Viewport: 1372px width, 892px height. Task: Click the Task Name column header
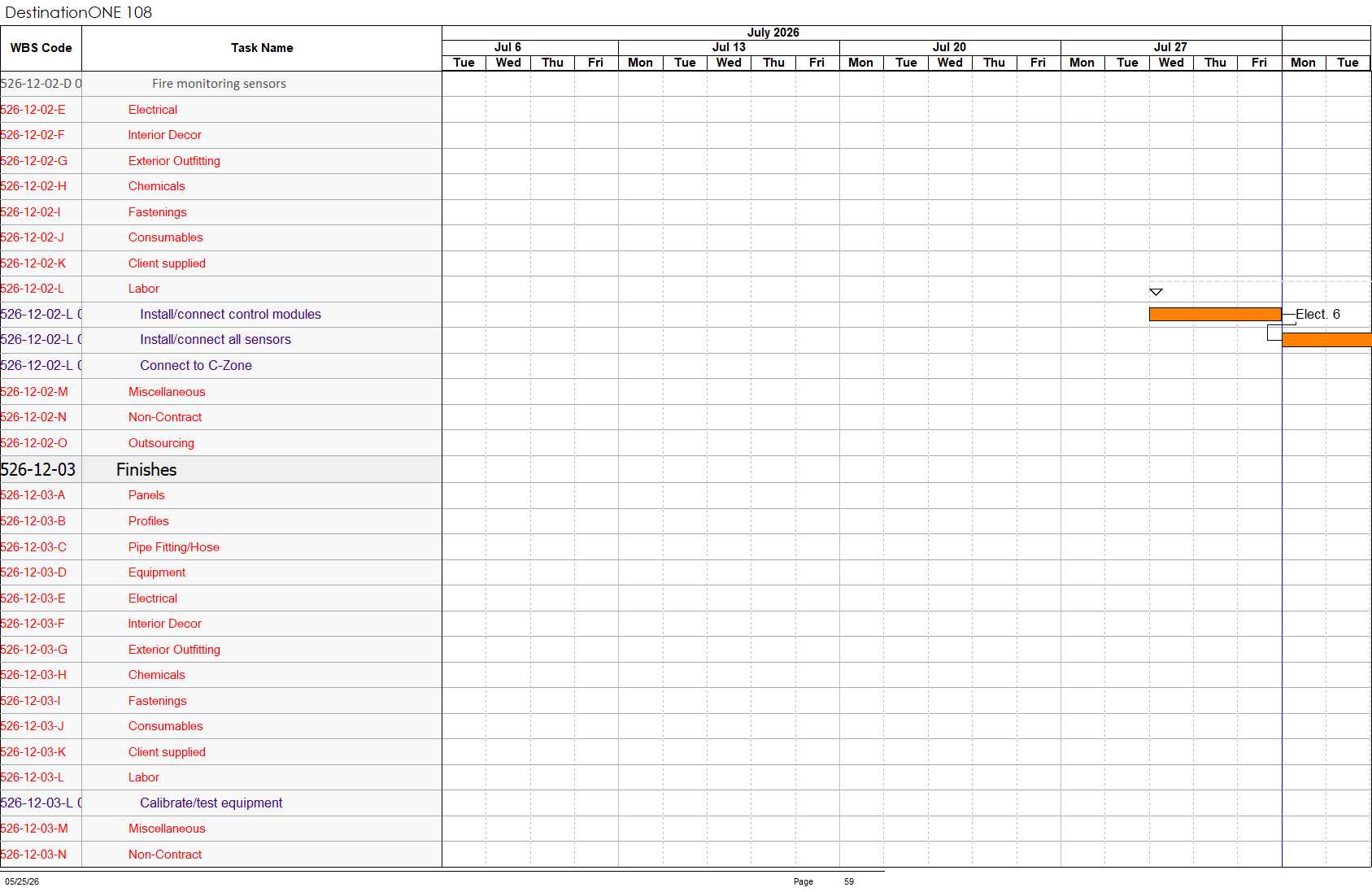click(x=262, y=48)
